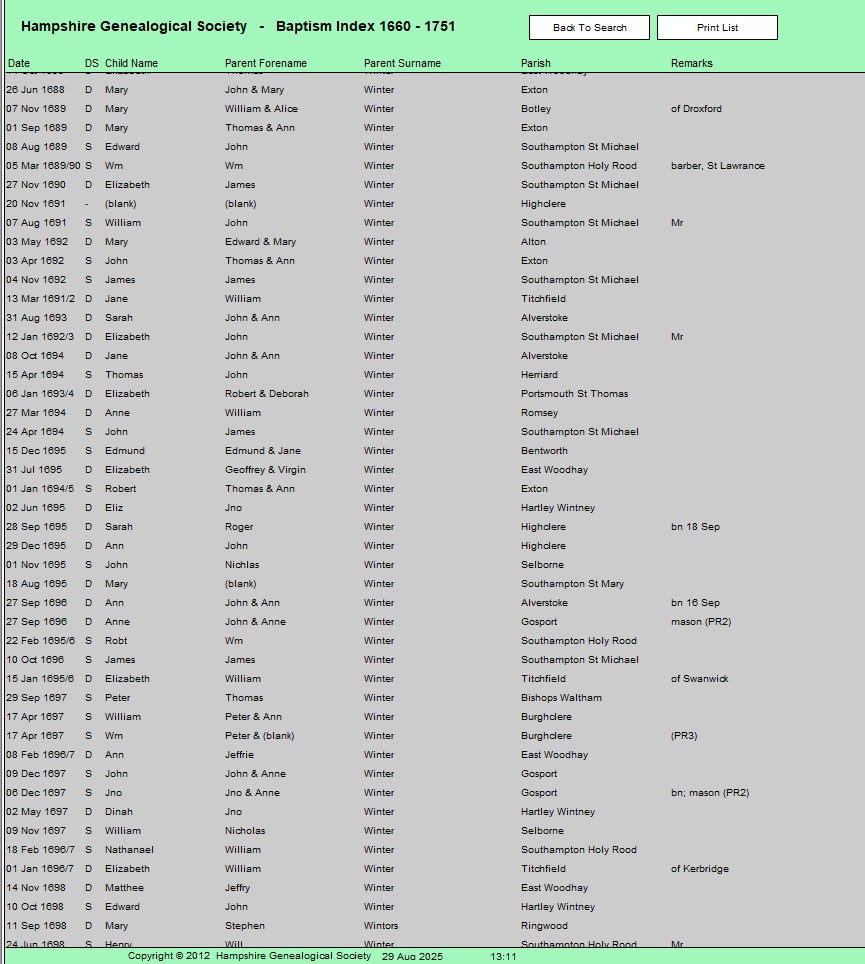Click the 'Robert & Deborah' parent forename
This screenshot has height=964, width=865.
pyautogui.click(x=266, y=394)
